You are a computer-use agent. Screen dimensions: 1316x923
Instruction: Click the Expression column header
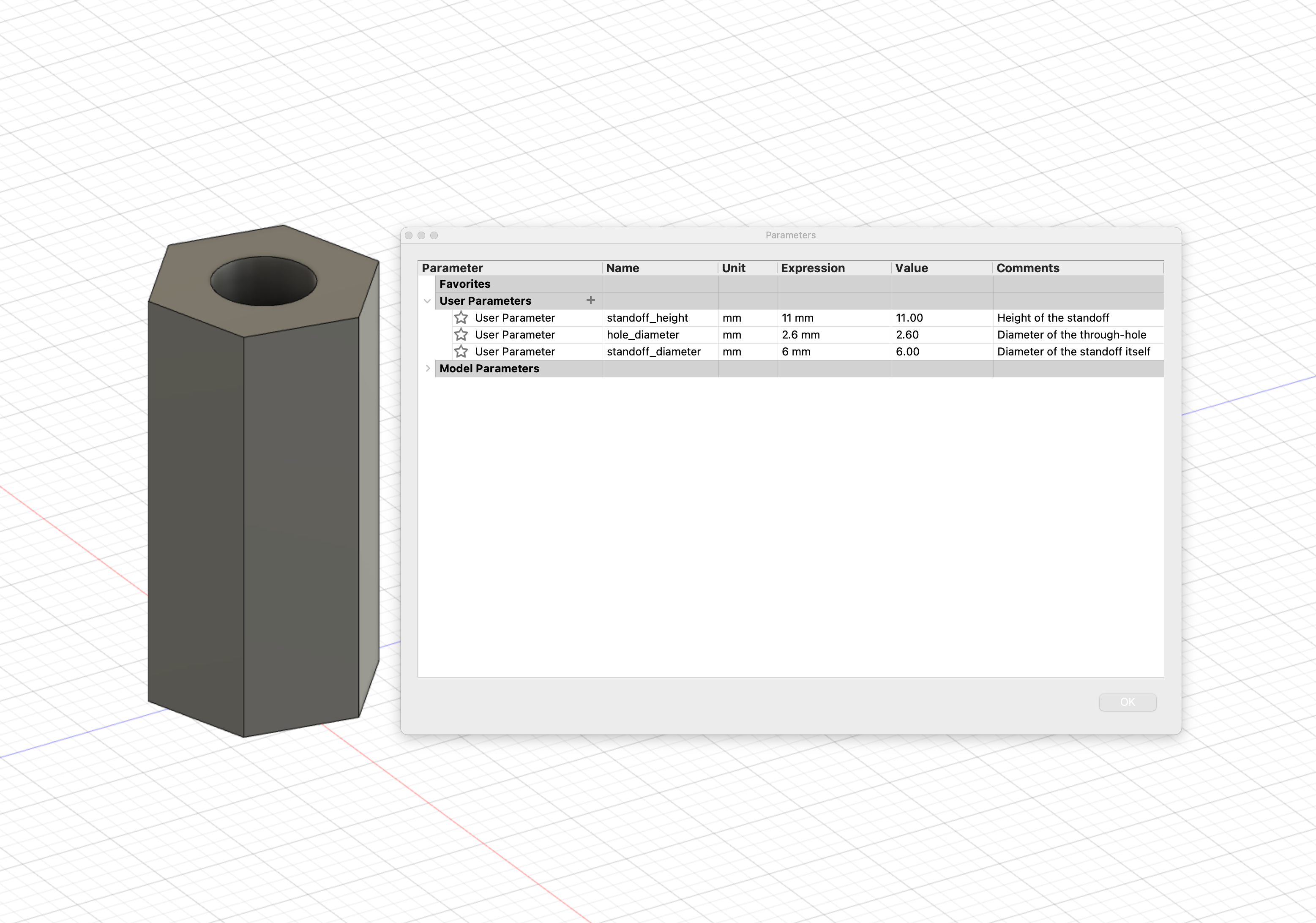click(x=813, y=268)
